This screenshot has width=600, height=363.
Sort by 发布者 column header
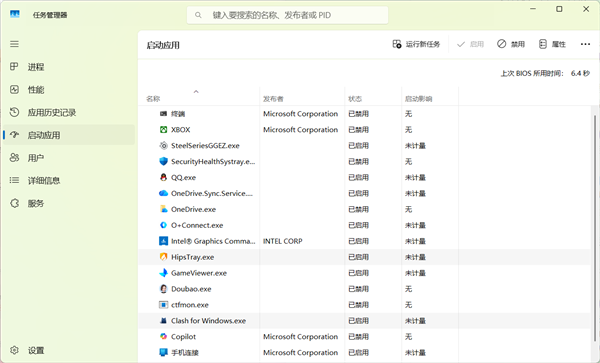coord(273,99)
